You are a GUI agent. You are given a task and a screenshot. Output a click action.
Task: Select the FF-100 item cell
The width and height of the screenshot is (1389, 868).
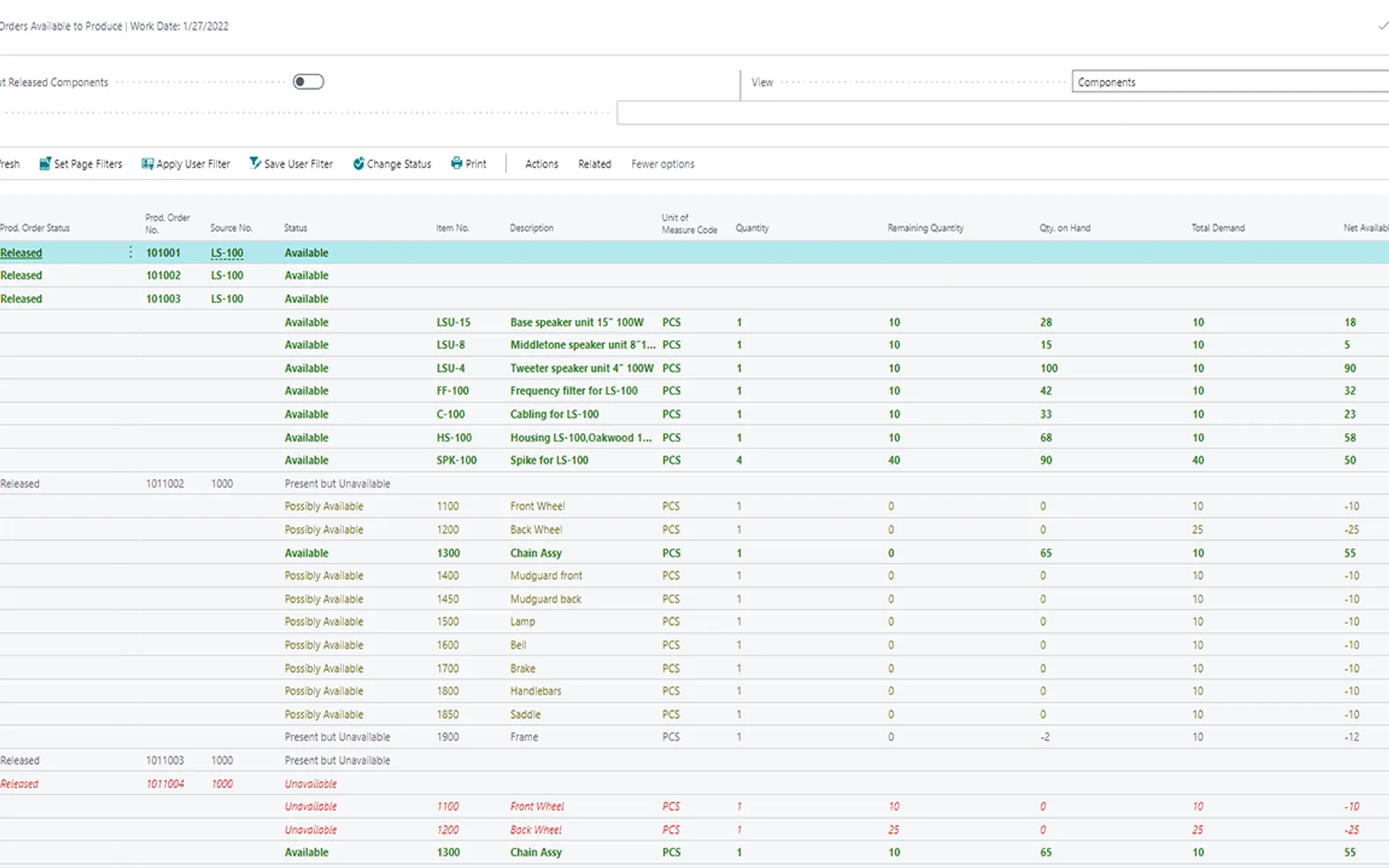pyautogui.click(x=452, y=391)
